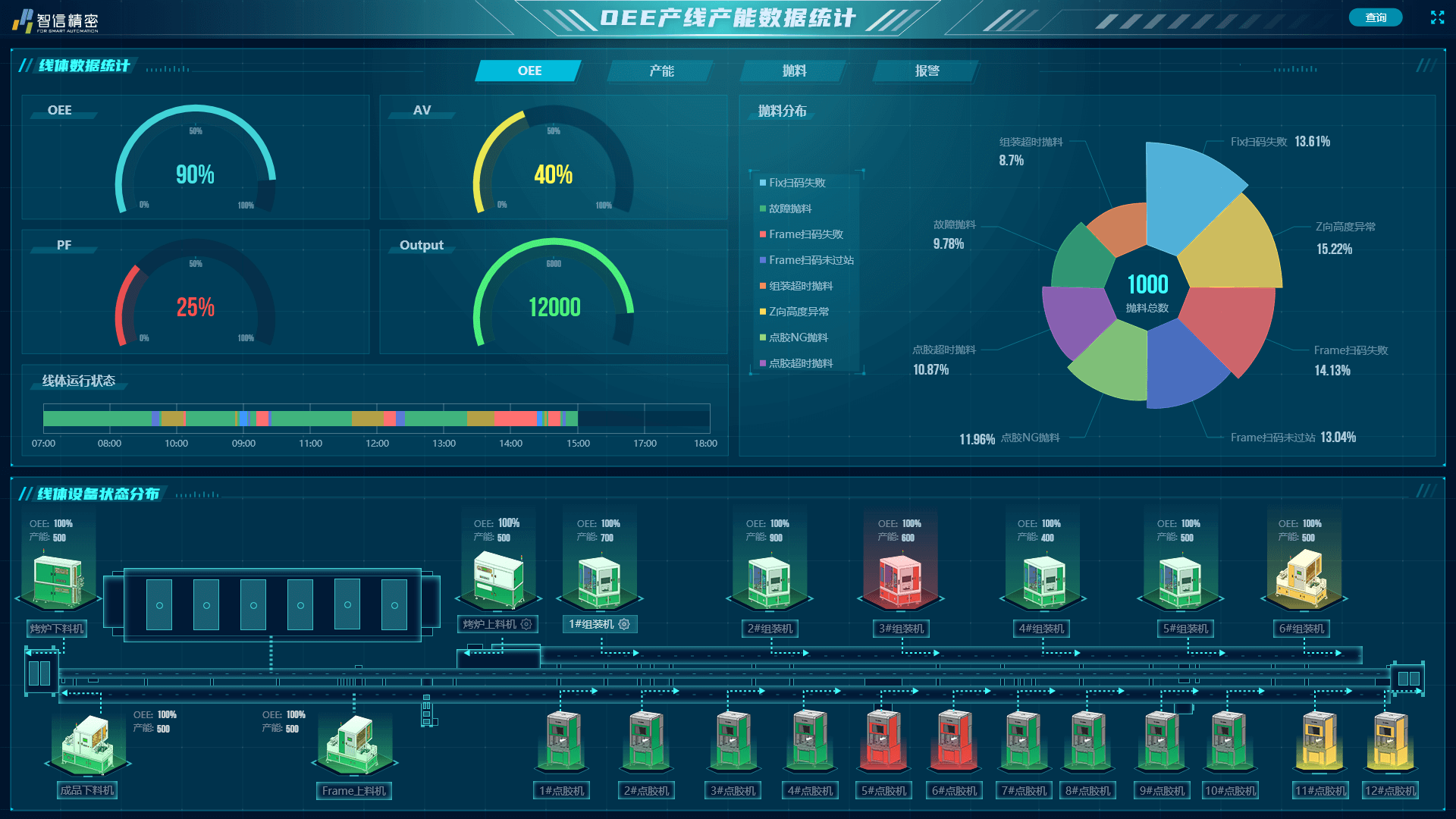Click the 烤炉下料机 machine icon
The width and height of the screenshot is (1456, 819).
coord(58,582)
